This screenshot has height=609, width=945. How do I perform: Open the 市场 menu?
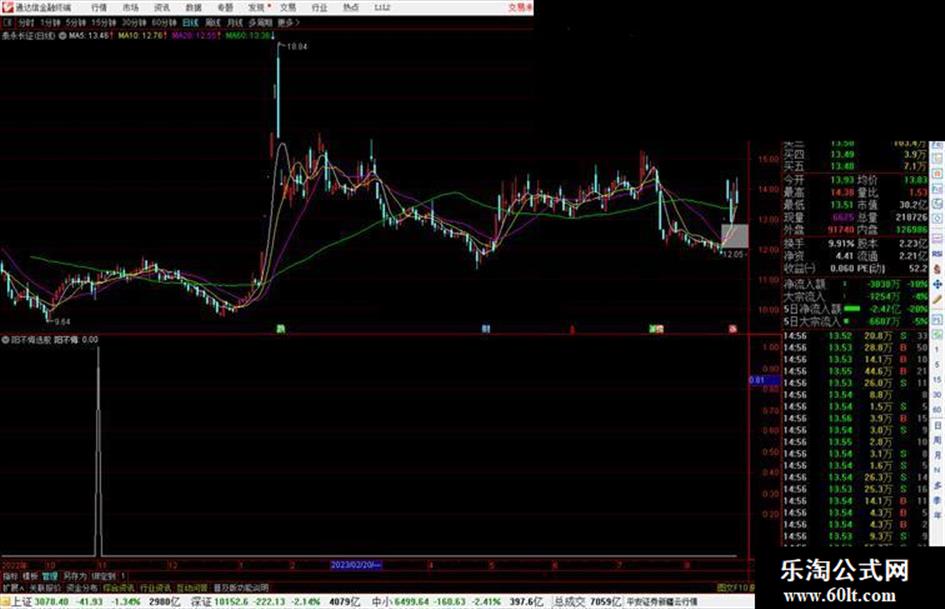tap(130, 8)
